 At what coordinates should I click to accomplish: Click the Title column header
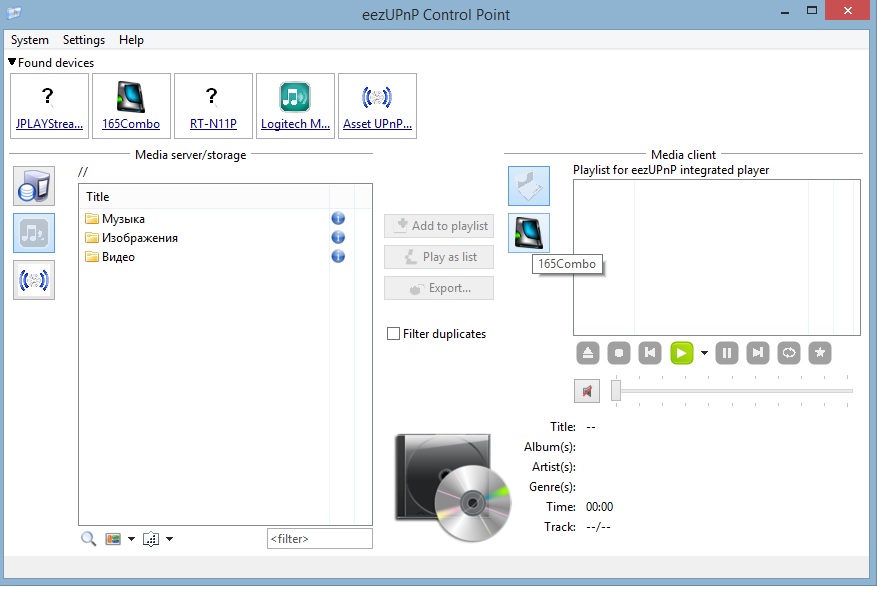coord(204,196)
